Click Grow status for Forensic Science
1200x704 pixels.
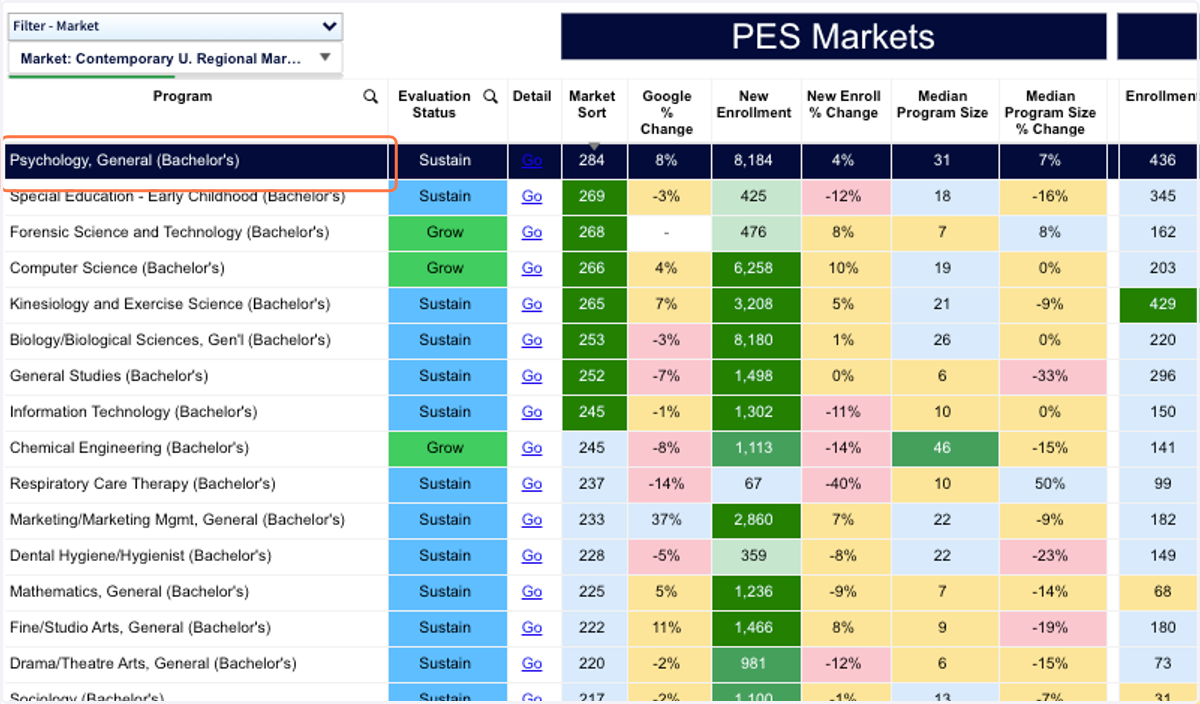click(x=445, y=232)
